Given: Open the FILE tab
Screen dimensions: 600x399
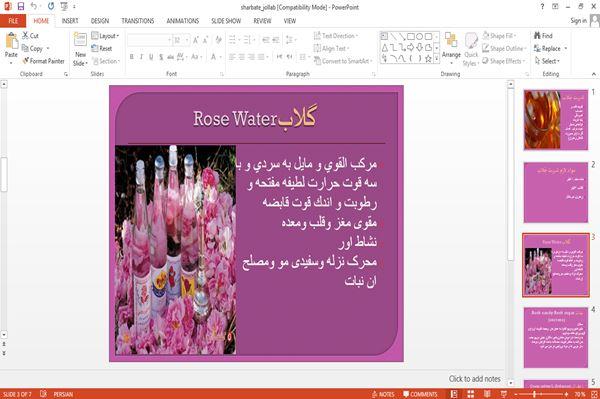Looking at the screenshot, I should click(x=13, y=21).
